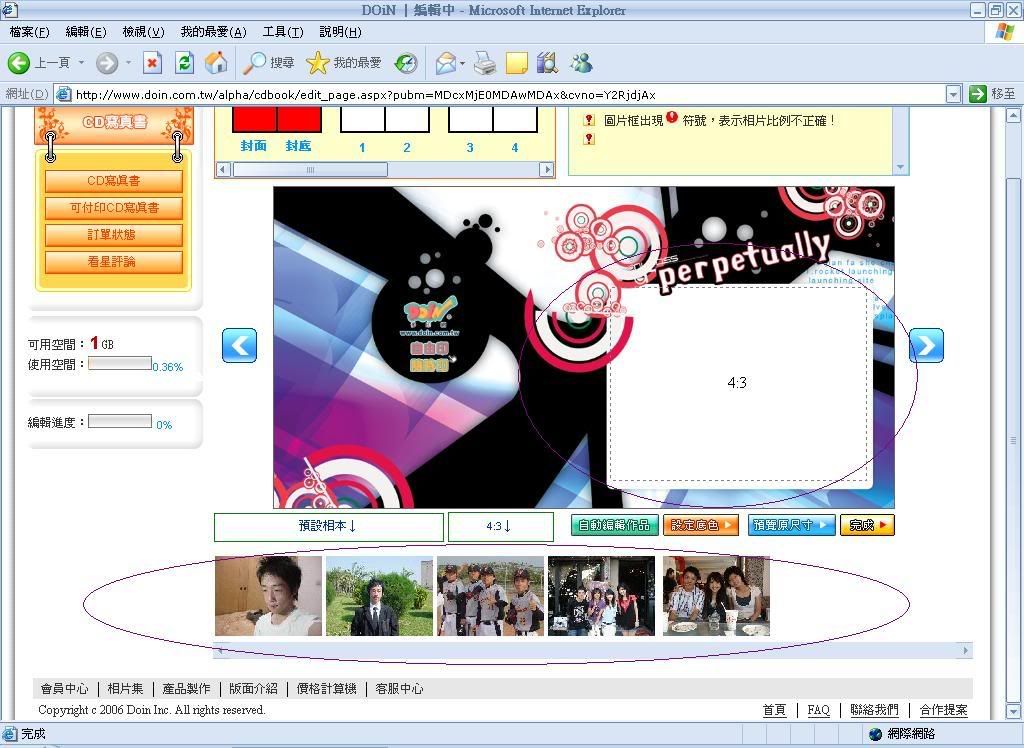The image size is (1024, 748).
Task: Click the FAQ link in footer
Action: [x=818, y=709]
